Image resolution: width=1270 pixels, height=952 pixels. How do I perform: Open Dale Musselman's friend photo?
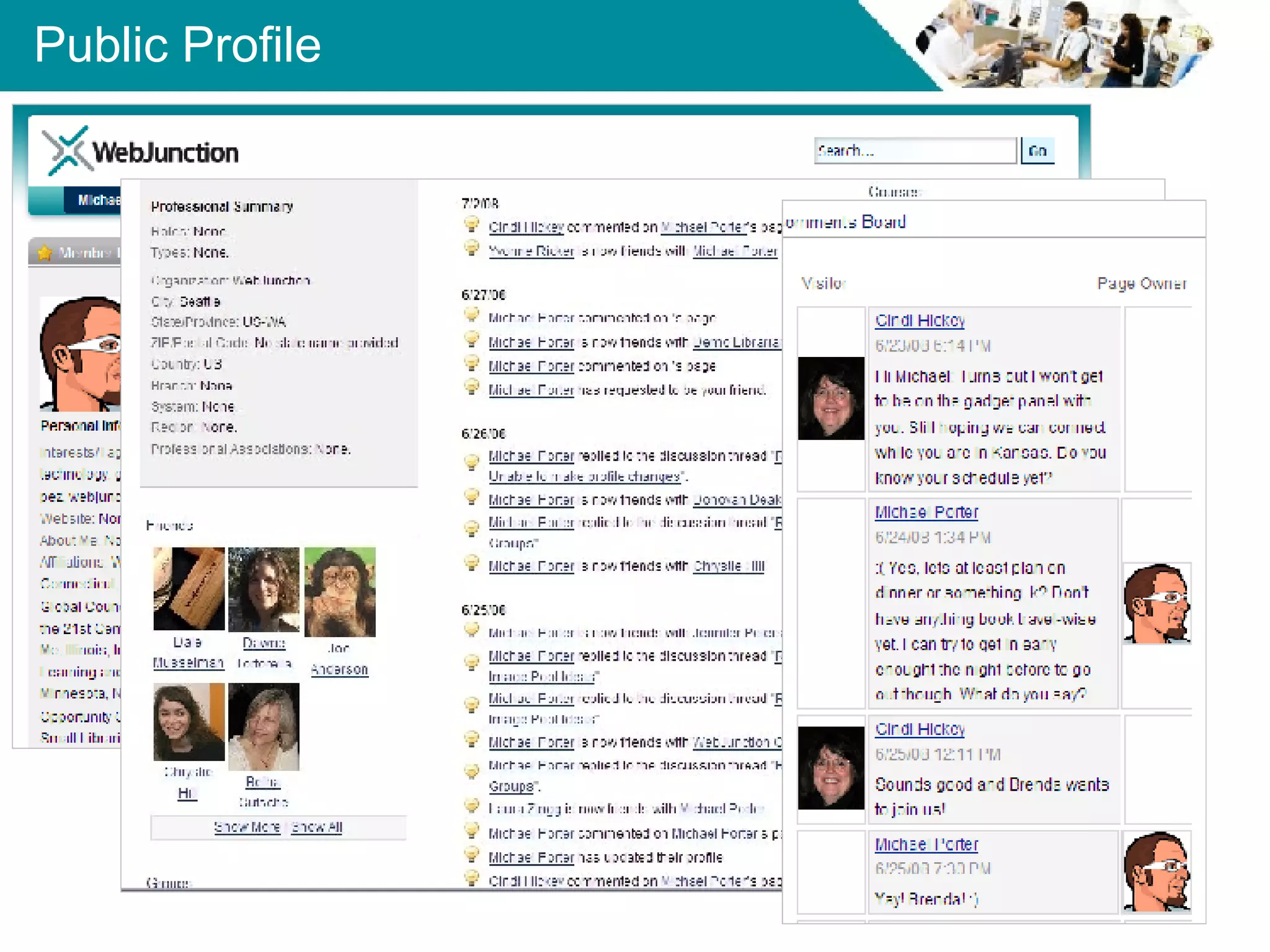point(189,588)
